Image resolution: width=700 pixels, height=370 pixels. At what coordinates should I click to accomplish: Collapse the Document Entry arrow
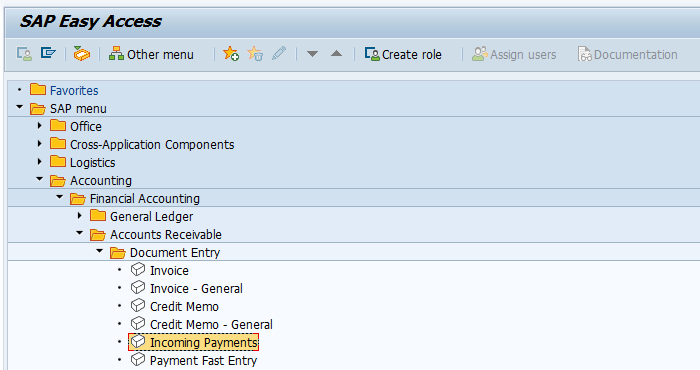pyautogui.click(x=100, y=251)
